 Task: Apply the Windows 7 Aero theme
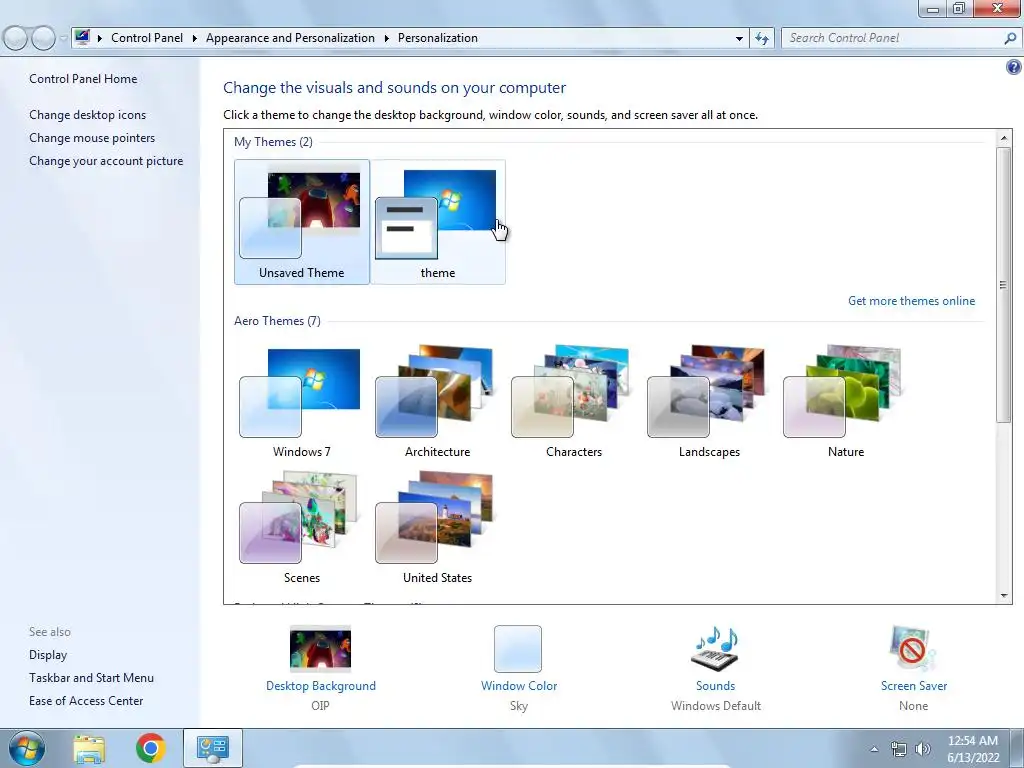(302, 400)
